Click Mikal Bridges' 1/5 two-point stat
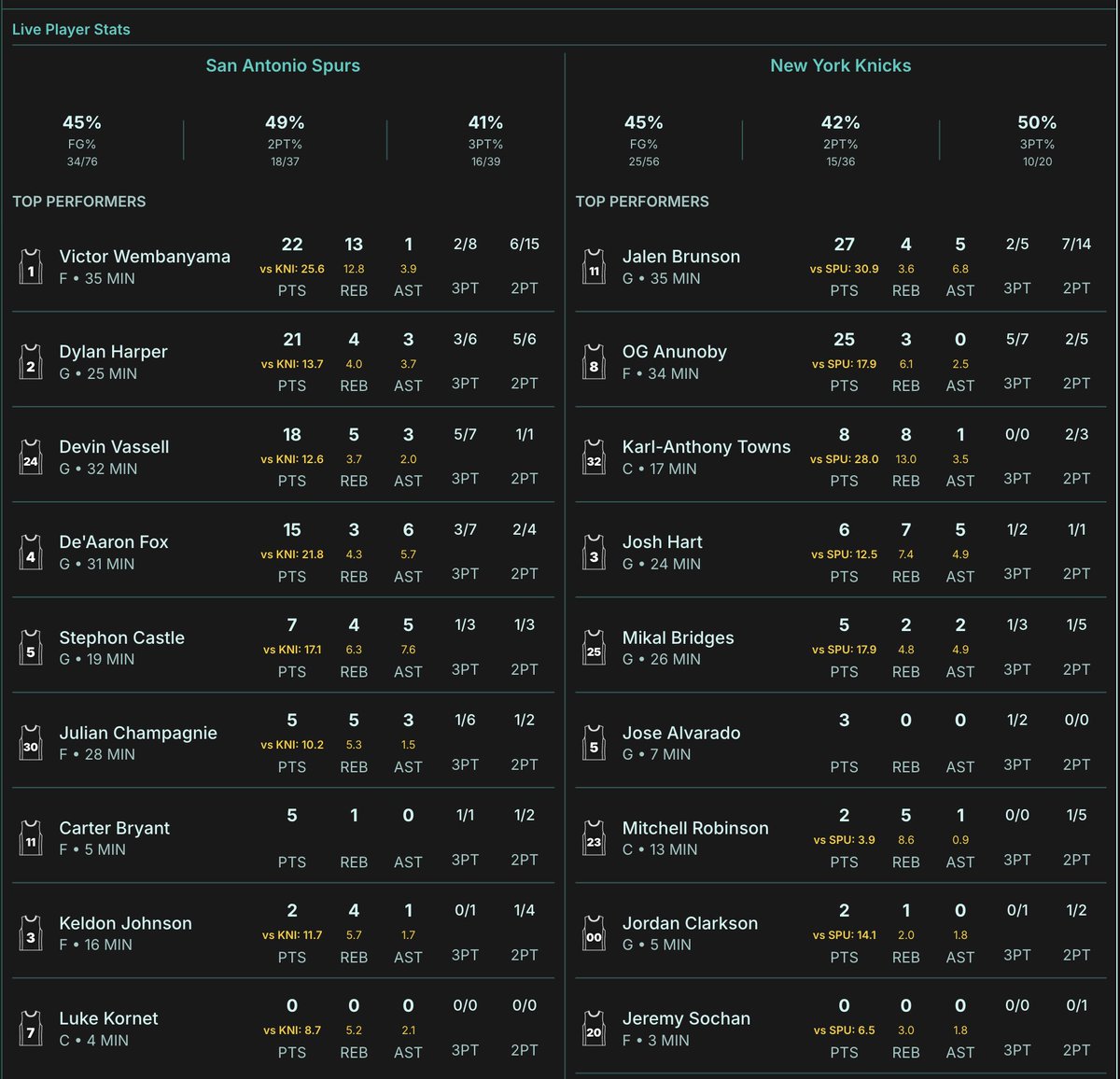 [1076, 625]
